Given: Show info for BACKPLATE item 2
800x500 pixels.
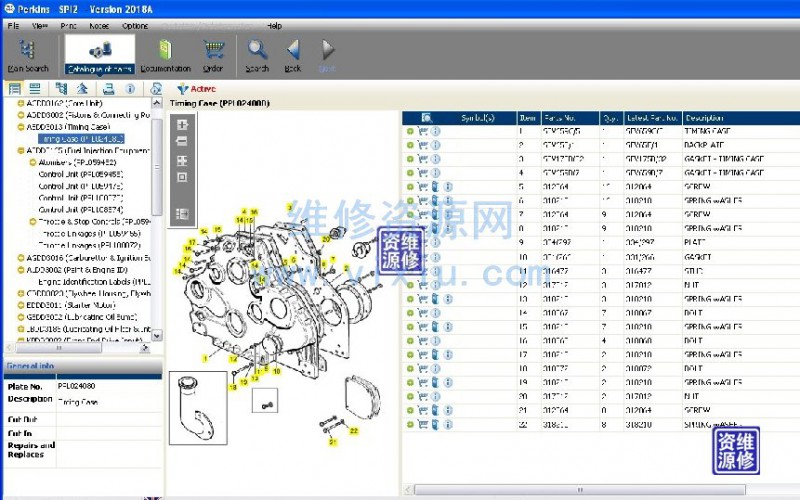Looking at the screenshot, I should (x=435, y=145).
